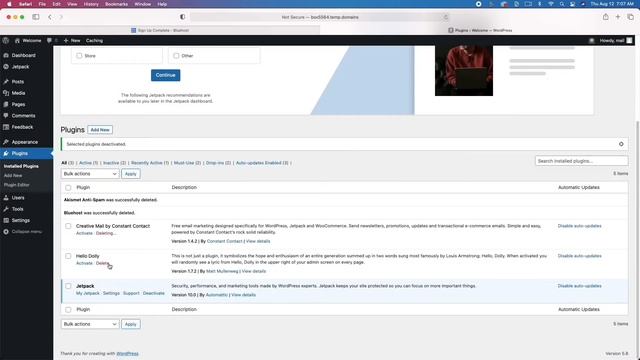Open Dashboard in the sidebar
Screen dimensions: 640x360
point(23,55)
